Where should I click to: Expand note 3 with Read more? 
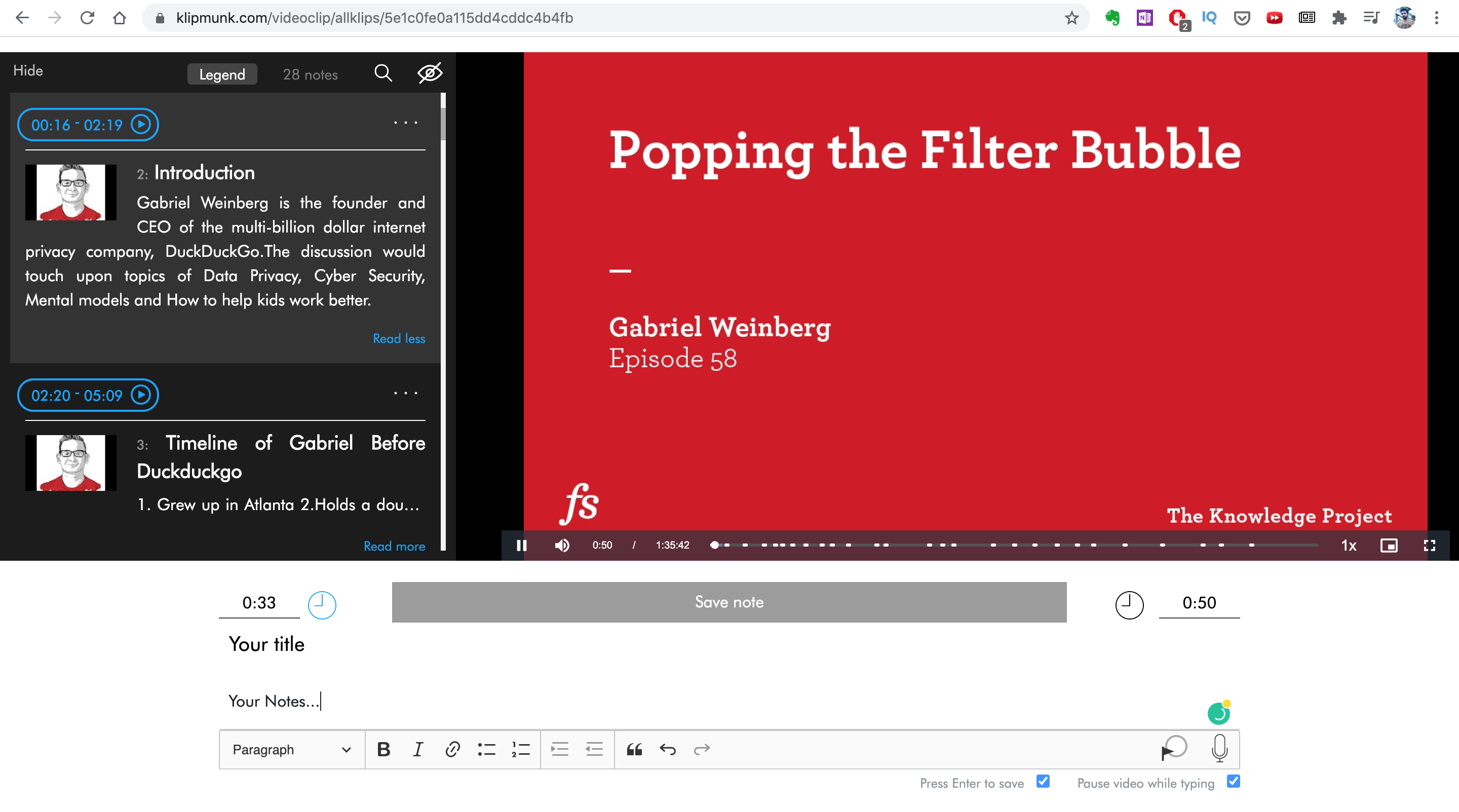(x=394, y=546)
